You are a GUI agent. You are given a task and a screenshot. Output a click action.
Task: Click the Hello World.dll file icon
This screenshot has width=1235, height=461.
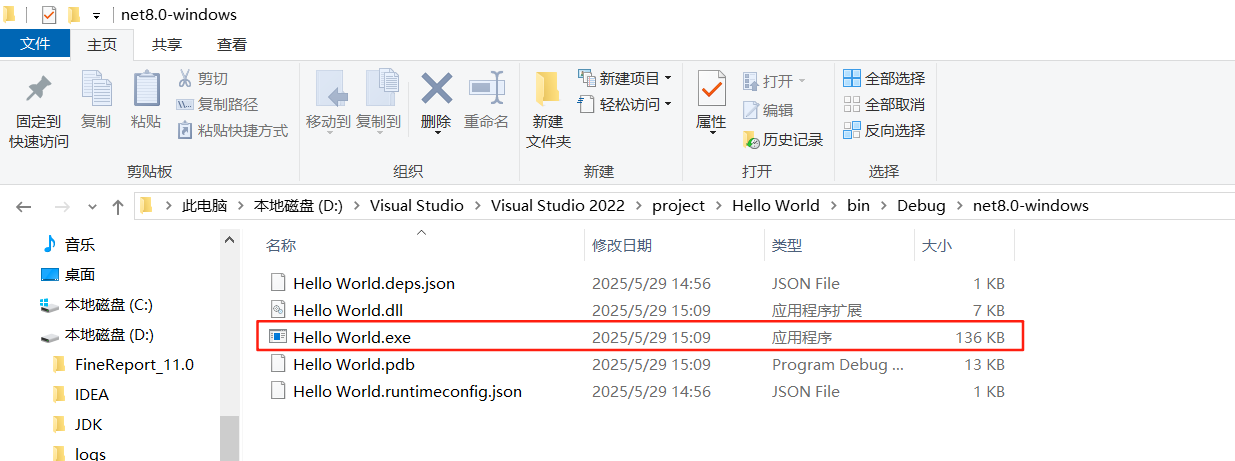(279, 310)
